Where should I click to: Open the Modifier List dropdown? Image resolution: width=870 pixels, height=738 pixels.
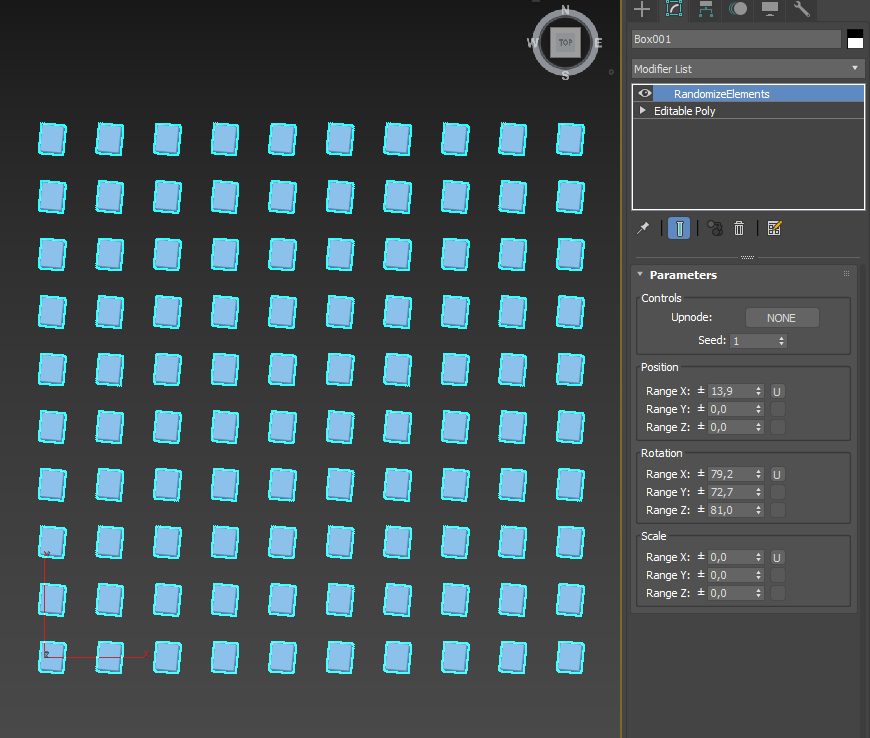click(748, 69)
